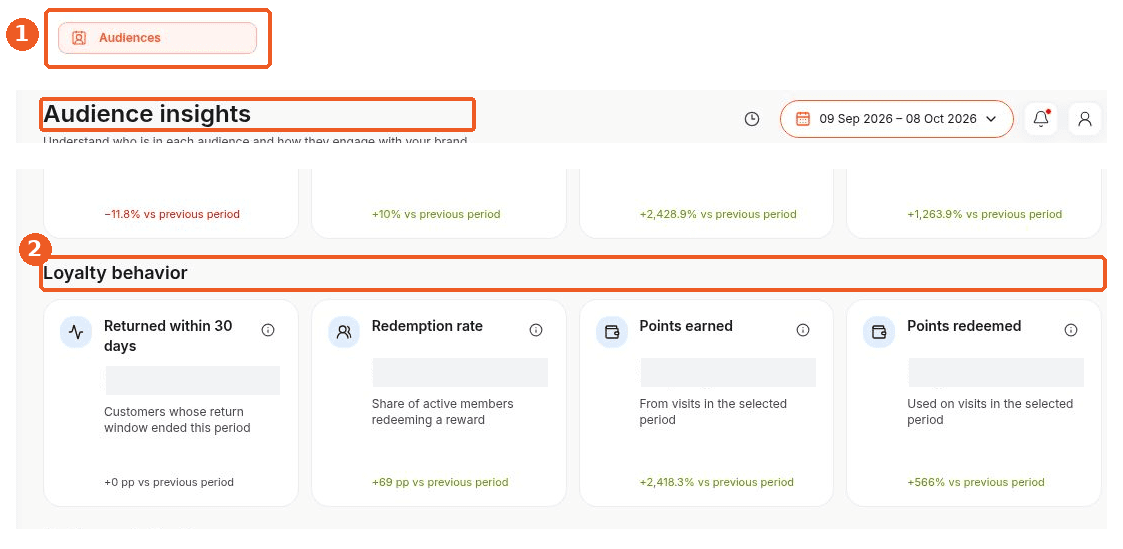Click the Points redeemed wallet icon
This screenshot has width=1123, height=549.
pos(879,332)
